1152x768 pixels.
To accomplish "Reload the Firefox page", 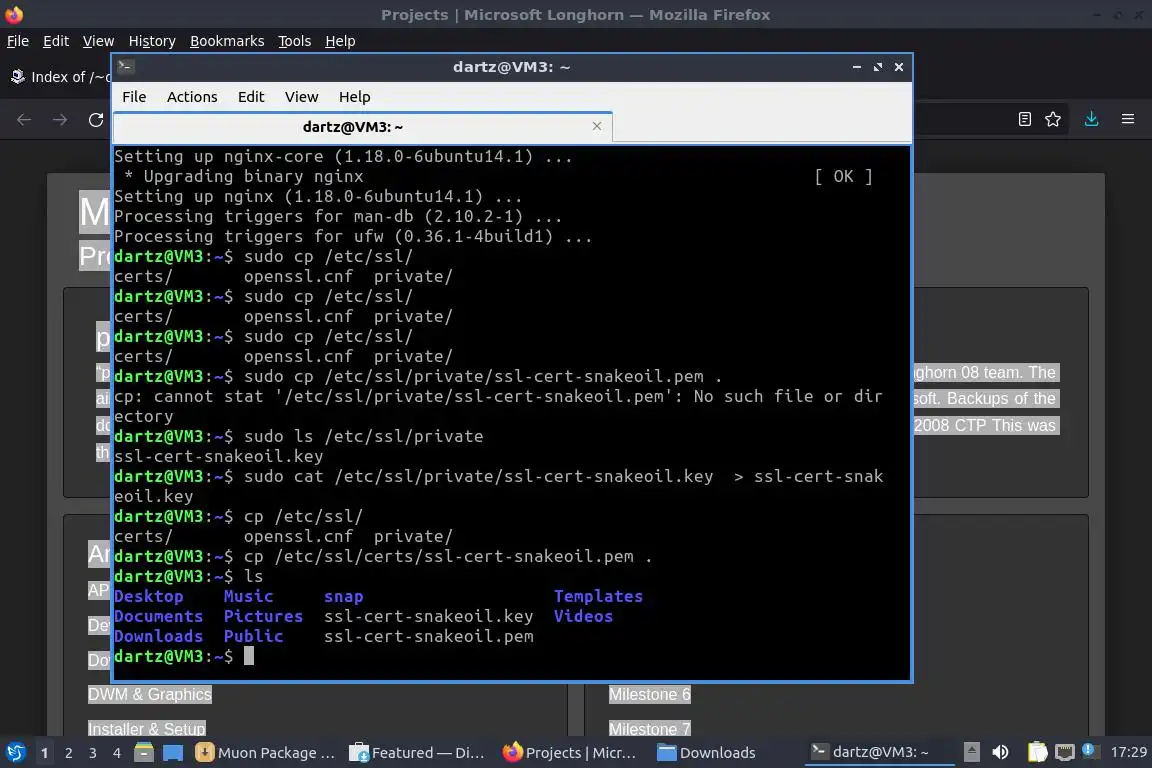I will [x=96, y=119].
